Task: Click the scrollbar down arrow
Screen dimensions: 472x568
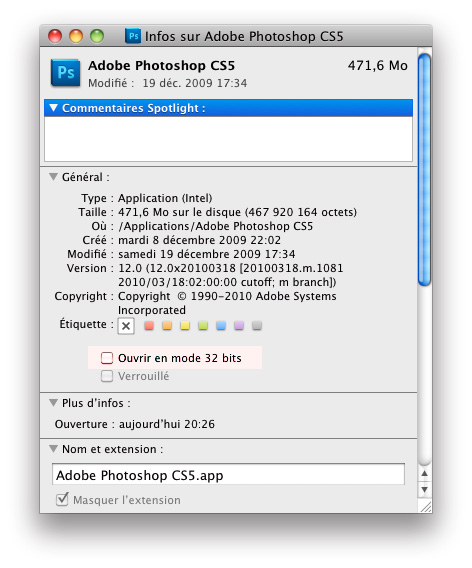Action: 425,490
